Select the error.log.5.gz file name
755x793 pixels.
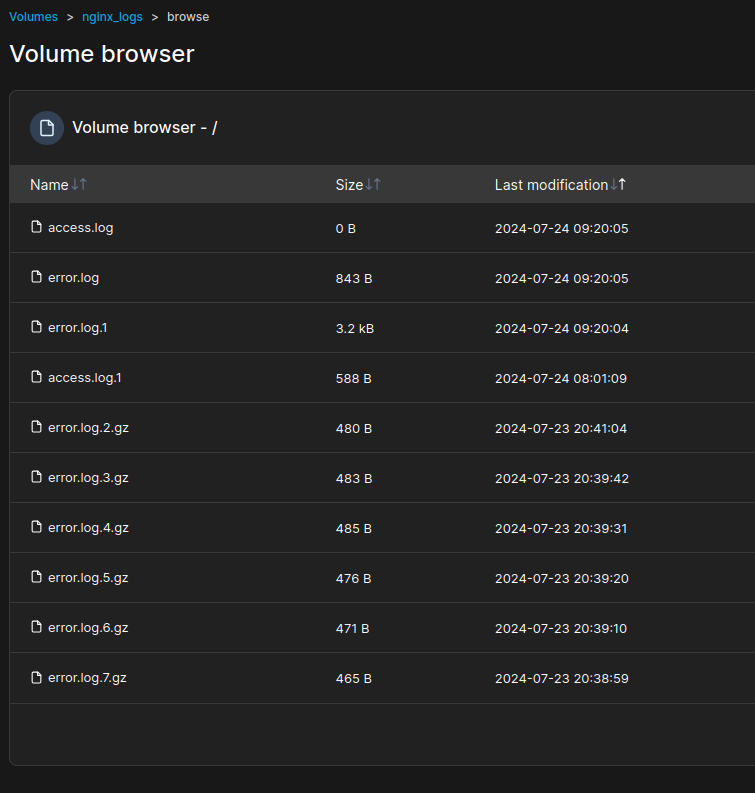pyautogui.click(x=88, y=578)
